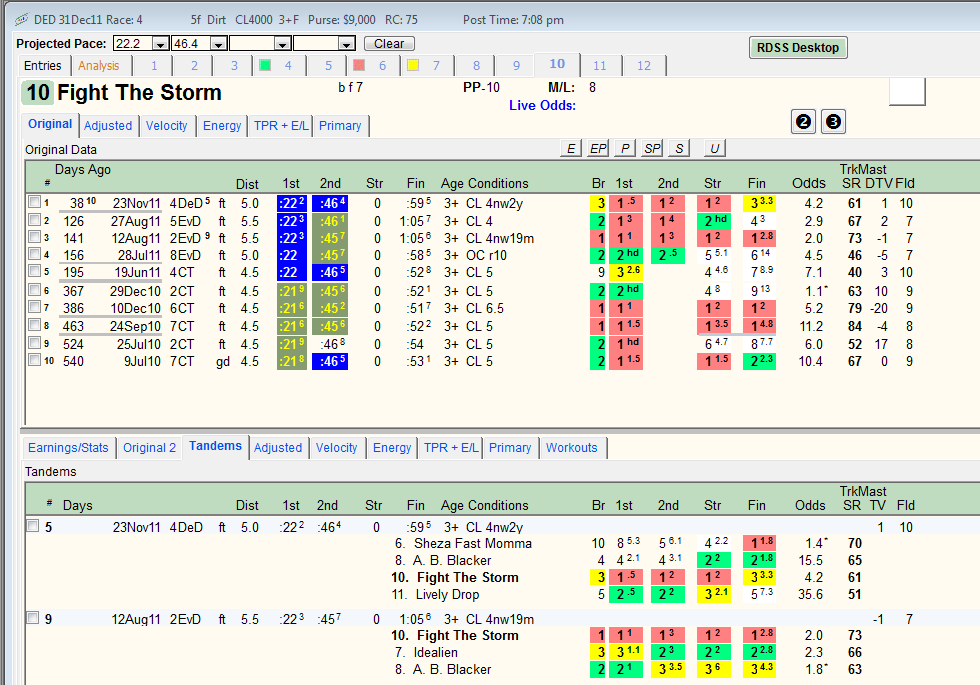Open upper Adjusted tab next to Original
The height and width of the screenshot is (685, 980).
108,126
